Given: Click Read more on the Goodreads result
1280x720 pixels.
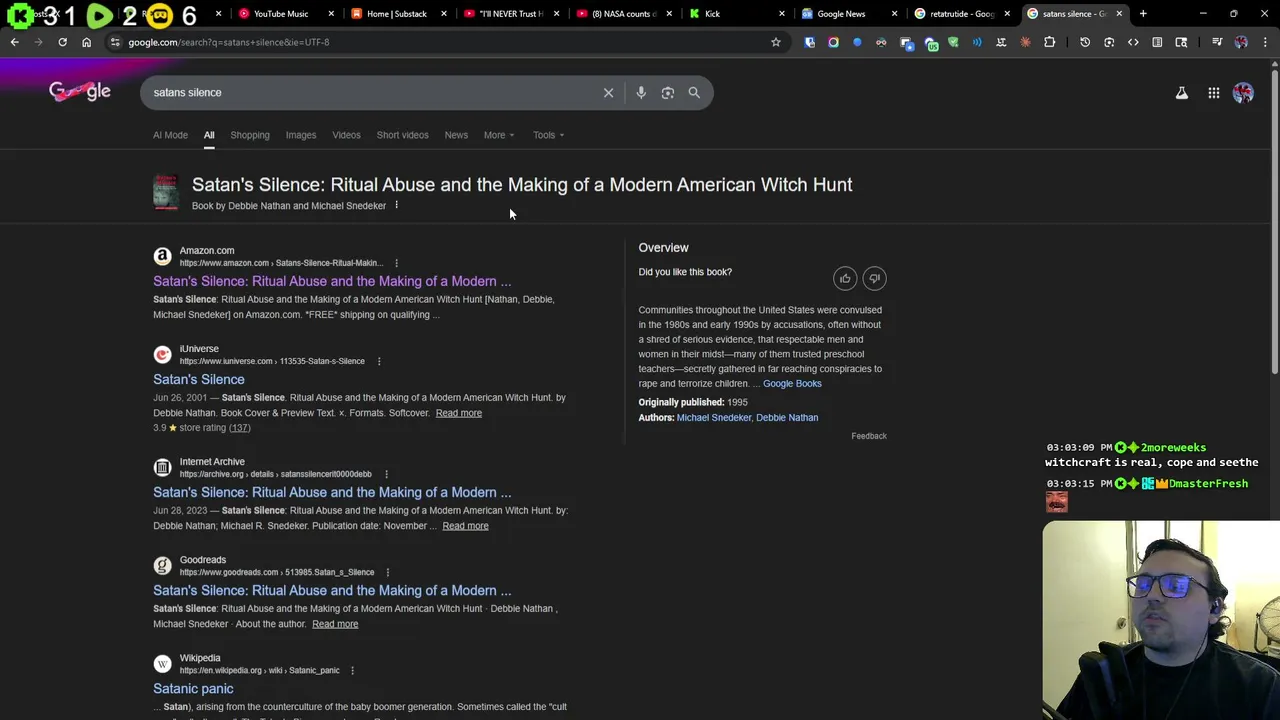Looking at the screenshot, I should pos(335,624).
